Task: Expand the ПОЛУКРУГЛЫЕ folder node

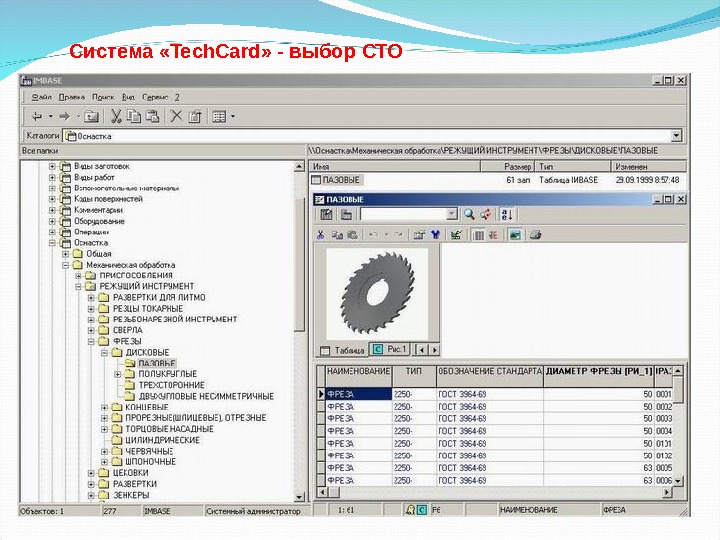Action: [x=117, y=374]
